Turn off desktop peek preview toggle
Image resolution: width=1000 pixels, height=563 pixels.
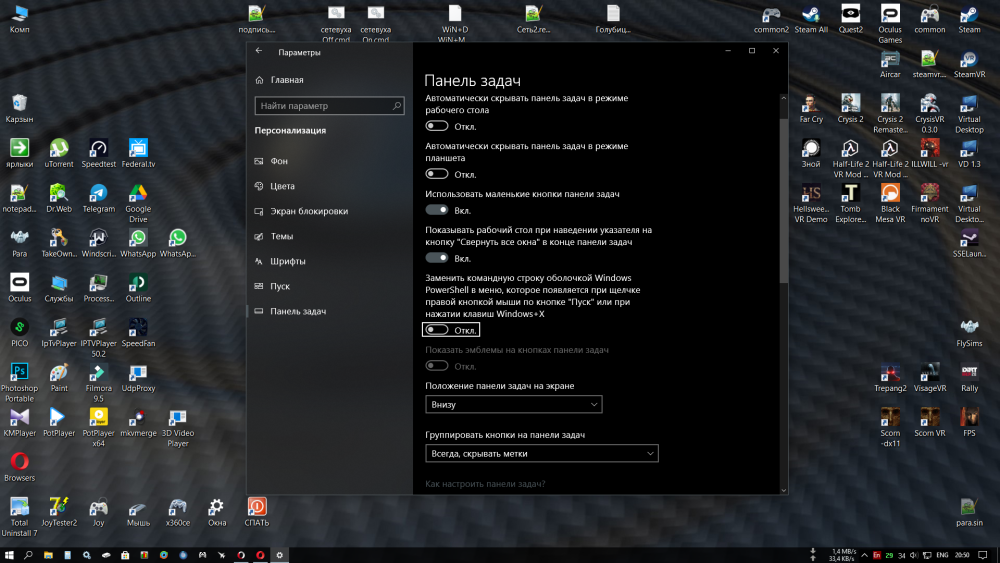coord(437,258)
